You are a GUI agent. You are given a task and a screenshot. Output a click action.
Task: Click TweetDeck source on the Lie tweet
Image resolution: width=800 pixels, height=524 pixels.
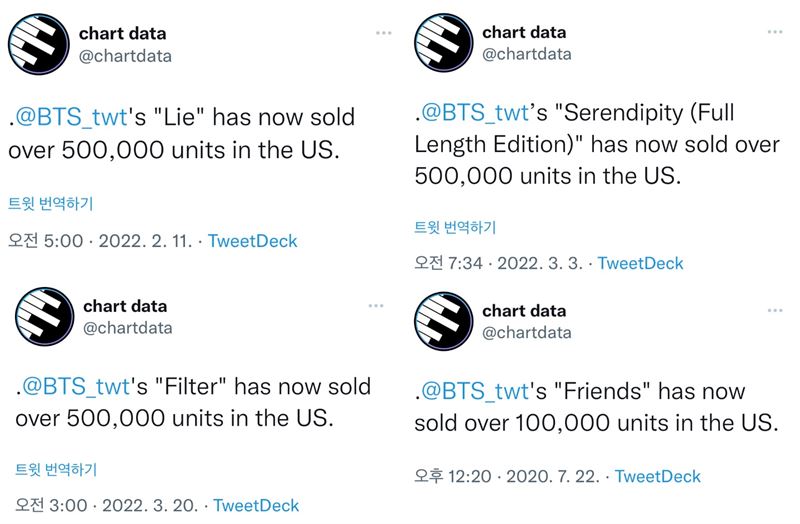pyautogui.click(x=253, y=241)
